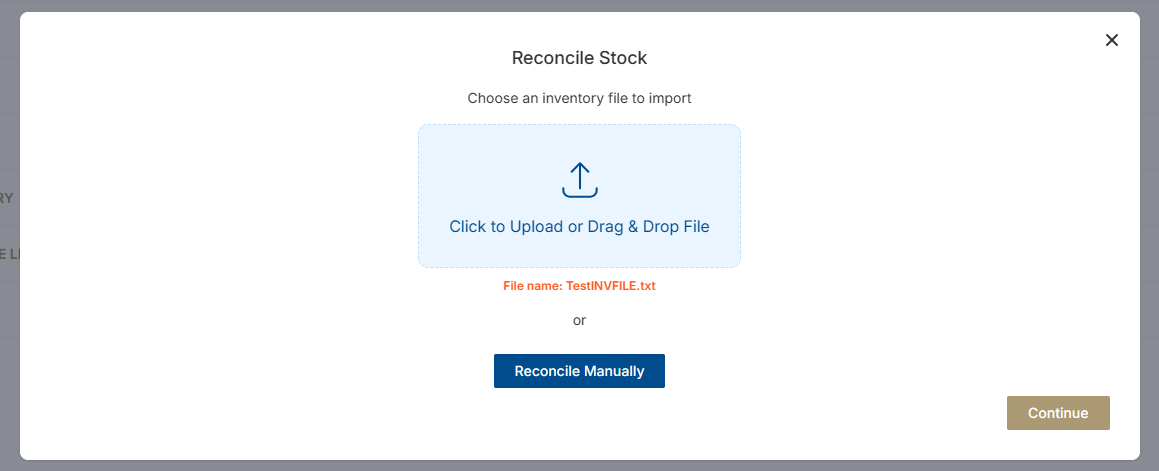Viewport: 1159px width, 471px height.
Task: Click the Reconcile Stock dialog title
Action: [x=579, y=58]
